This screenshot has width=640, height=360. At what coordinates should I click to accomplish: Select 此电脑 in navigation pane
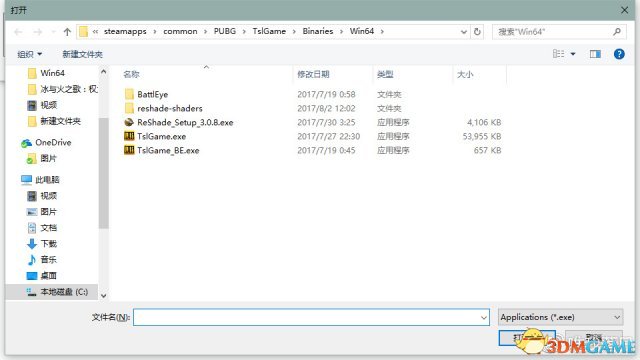47,180
